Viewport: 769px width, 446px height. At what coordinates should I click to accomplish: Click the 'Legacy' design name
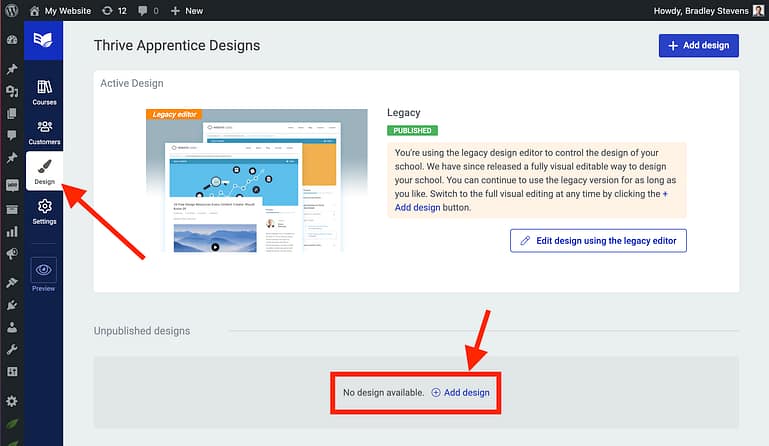pyautogui.click(x=404, y=113)
